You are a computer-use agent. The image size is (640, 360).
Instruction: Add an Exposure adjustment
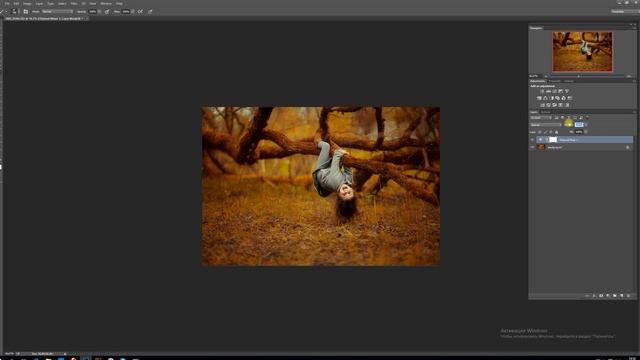(x=560, y=91)
